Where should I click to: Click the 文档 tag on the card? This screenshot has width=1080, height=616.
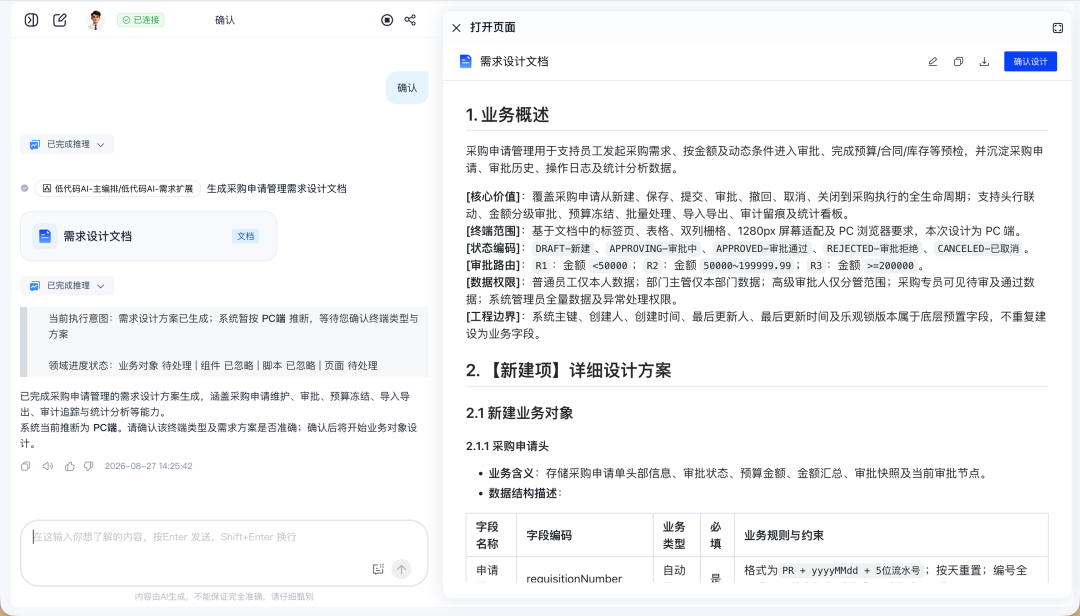point(246,236)
